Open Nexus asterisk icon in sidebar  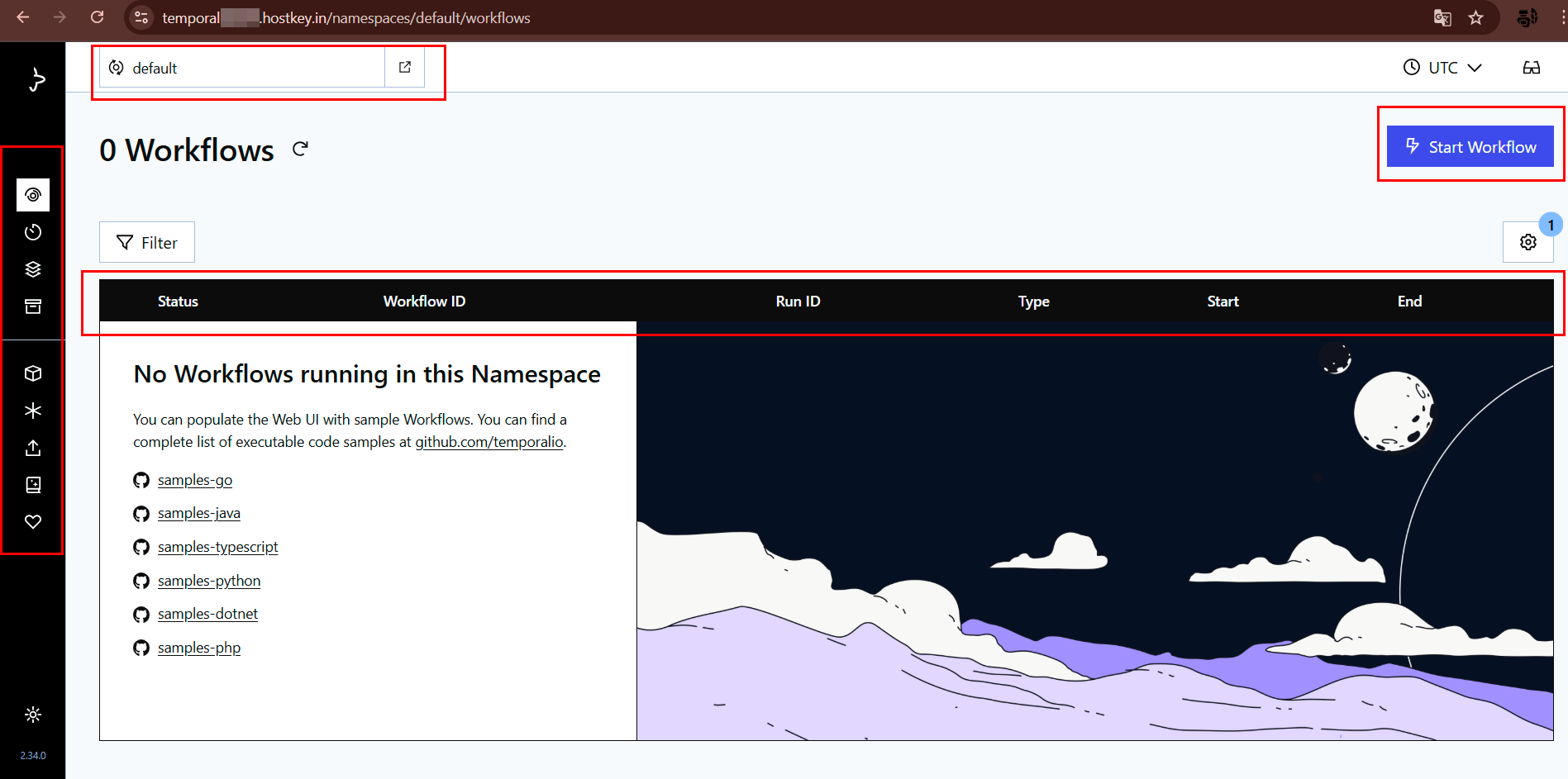pos(33,411)
